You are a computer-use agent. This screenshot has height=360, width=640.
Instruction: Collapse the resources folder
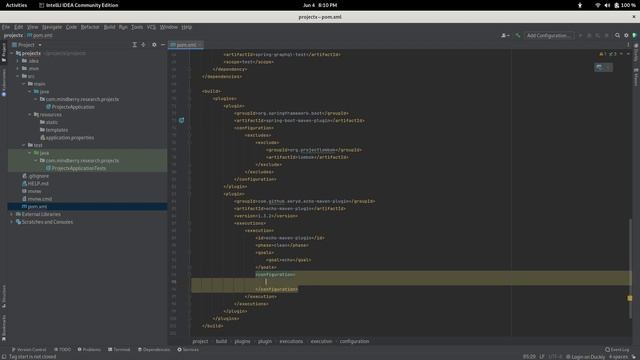click(30, 115)
